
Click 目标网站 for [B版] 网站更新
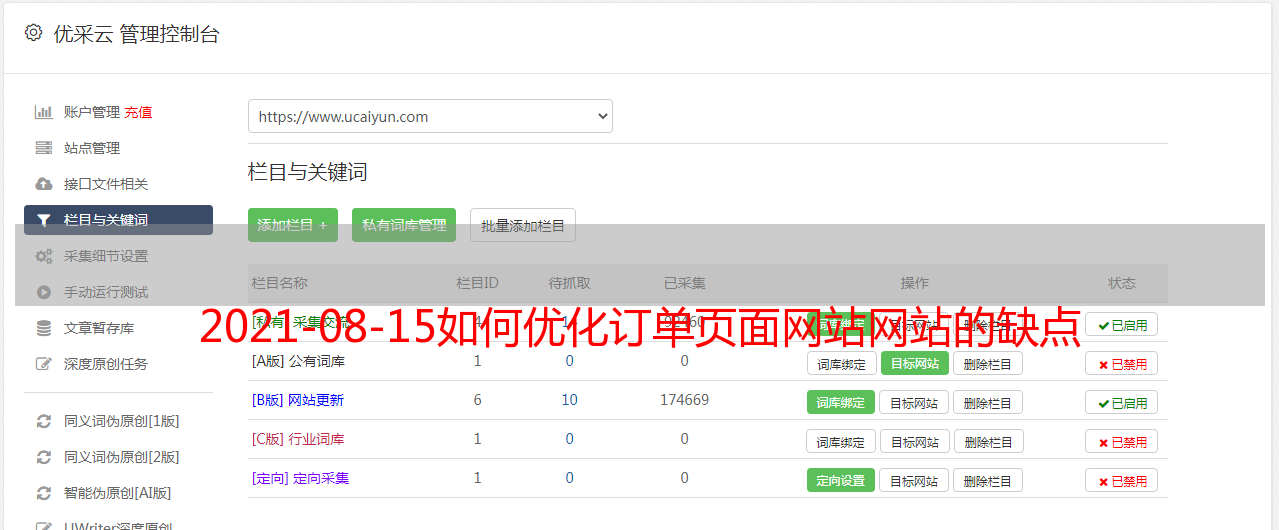pyautogui.click(x=915, y=402)
